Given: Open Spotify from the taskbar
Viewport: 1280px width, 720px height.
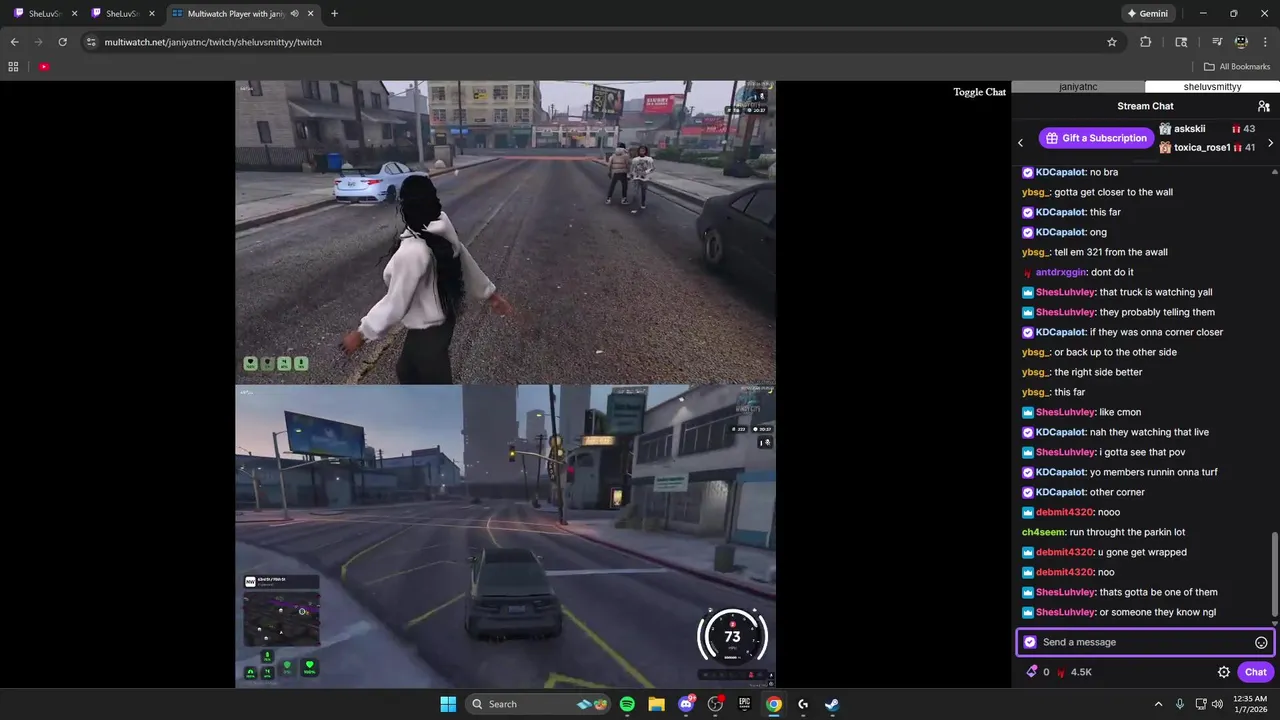Looking at the screenshot, I should [x=627, y=704].
